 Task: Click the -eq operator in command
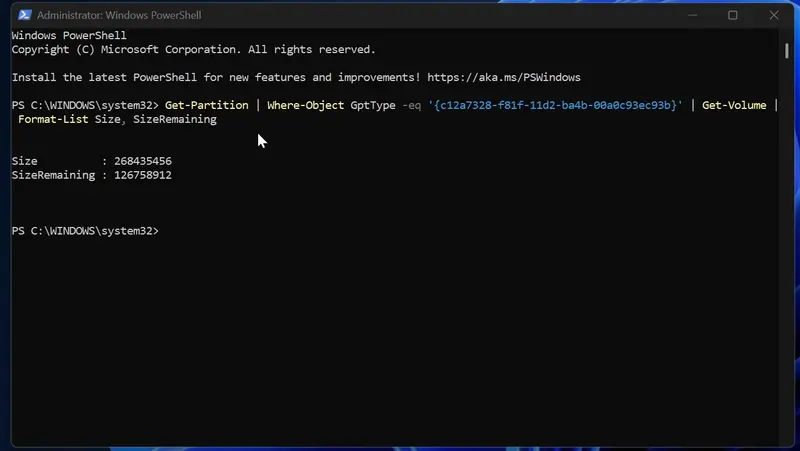411,106
